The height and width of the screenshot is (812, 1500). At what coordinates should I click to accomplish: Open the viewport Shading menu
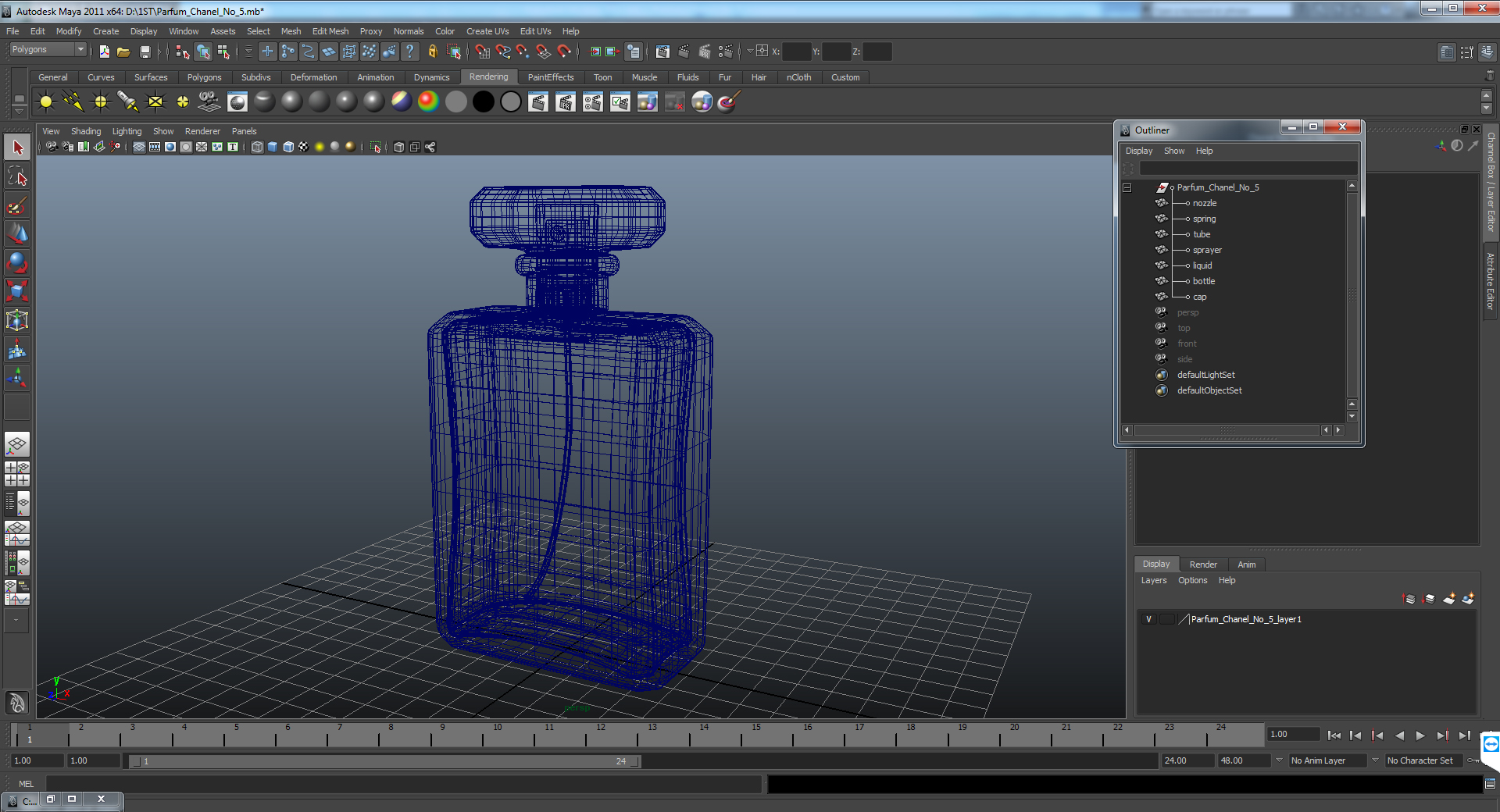pos(86,131)
